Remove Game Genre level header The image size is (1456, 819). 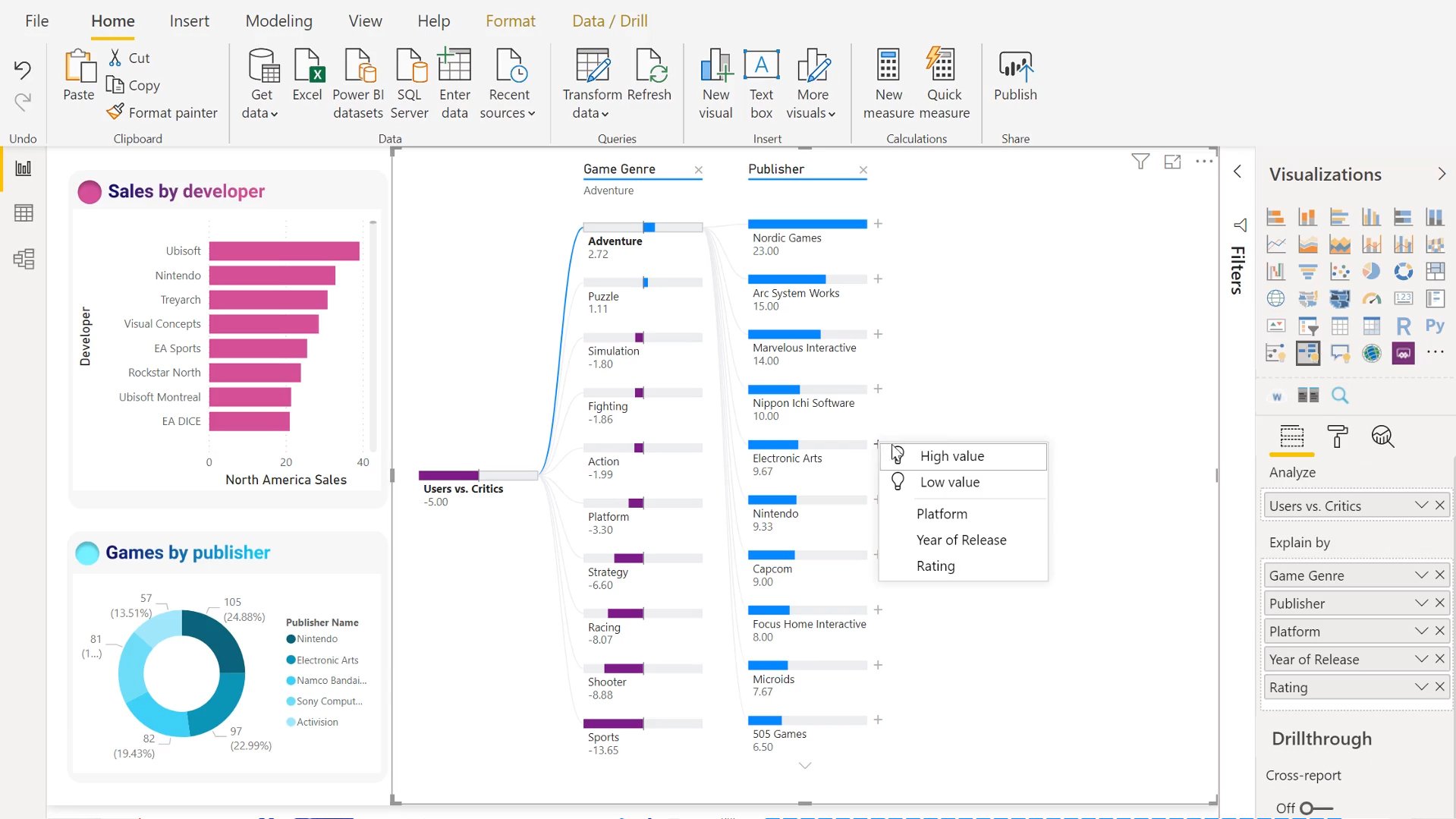click(699, 170)
